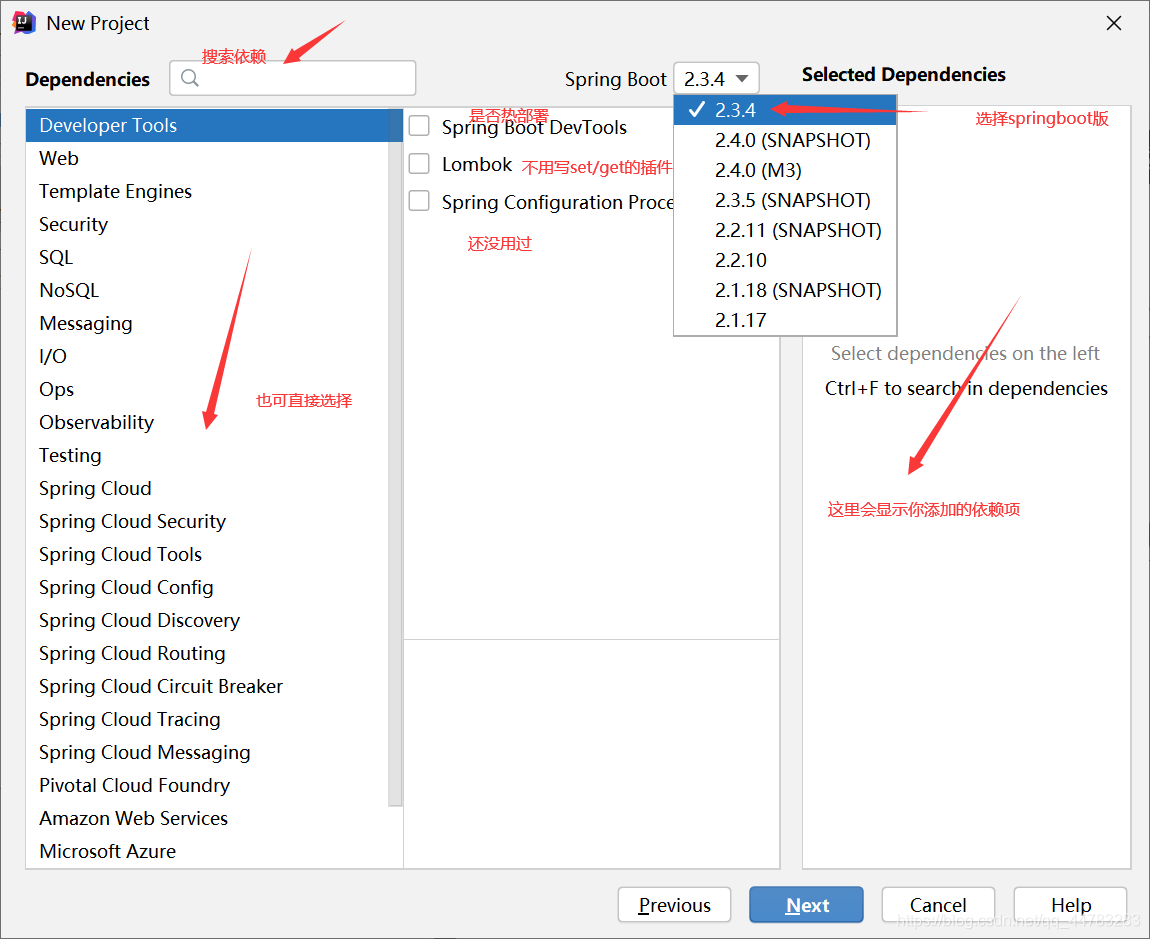The height and width of the screenshot is (939, 1150).
Task: Open the I/O category
Action: click(208, 357)
